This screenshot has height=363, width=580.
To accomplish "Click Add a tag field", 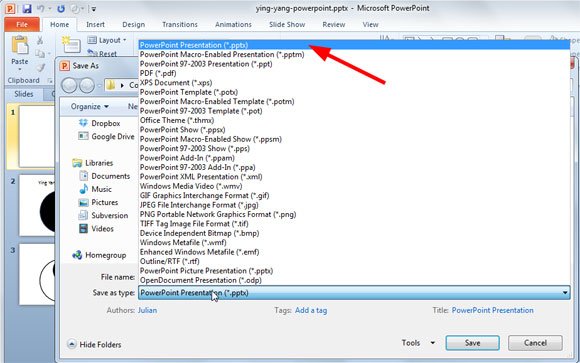I will 311,310.
